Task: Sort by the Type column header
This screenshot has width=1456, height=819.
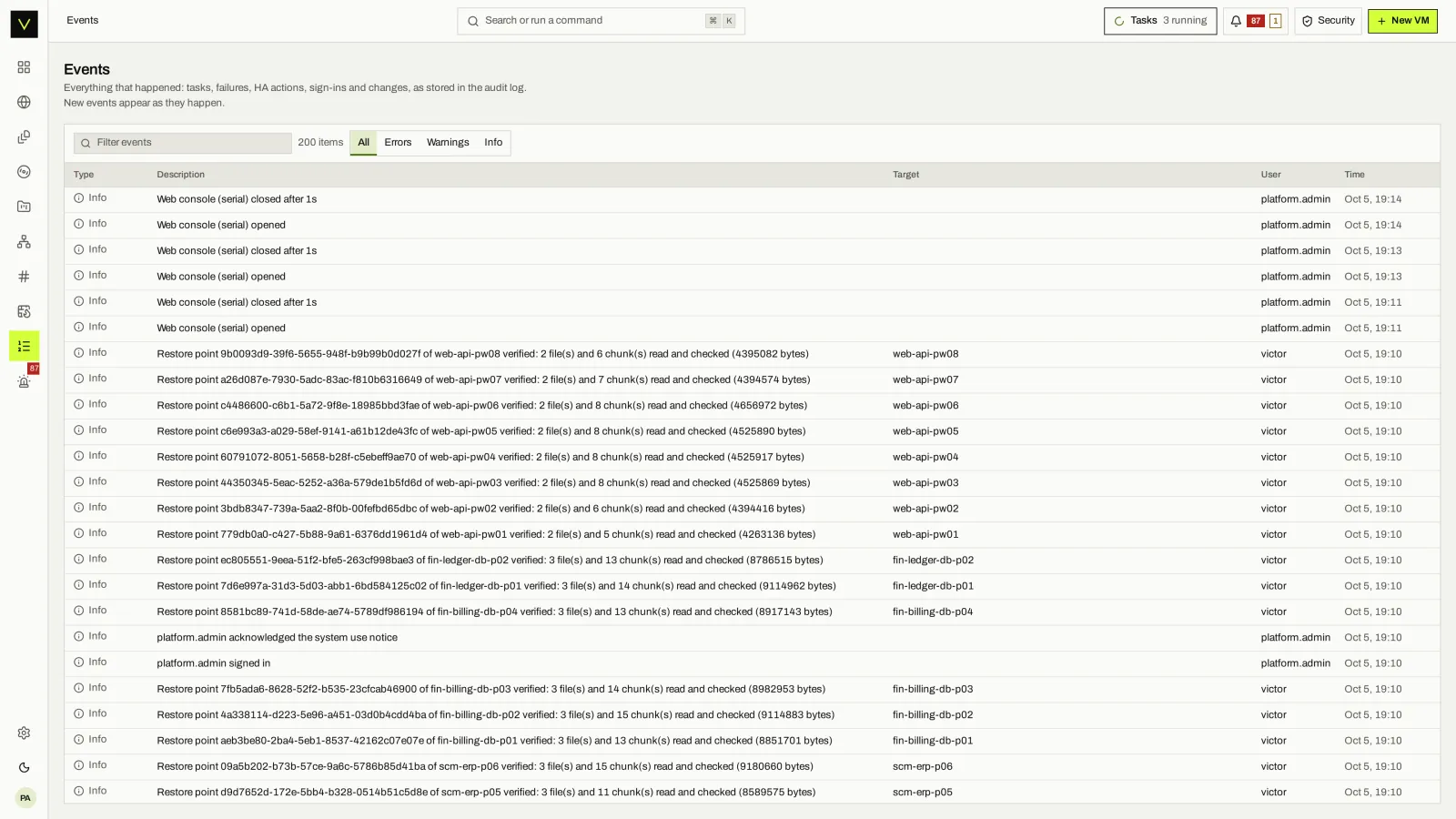Action: pos(84,175)
